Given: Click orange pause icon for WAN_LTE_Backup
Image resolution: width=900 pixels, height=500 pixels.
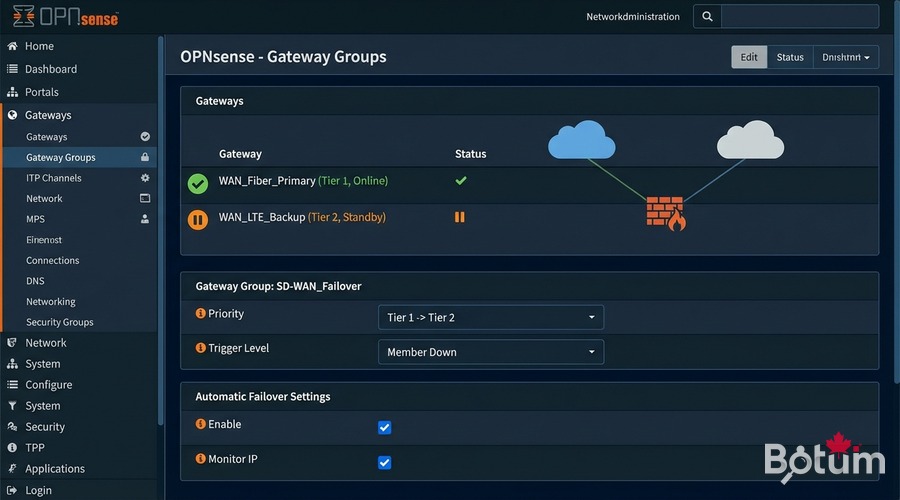Looking at the screenshot, I should 198,219.
